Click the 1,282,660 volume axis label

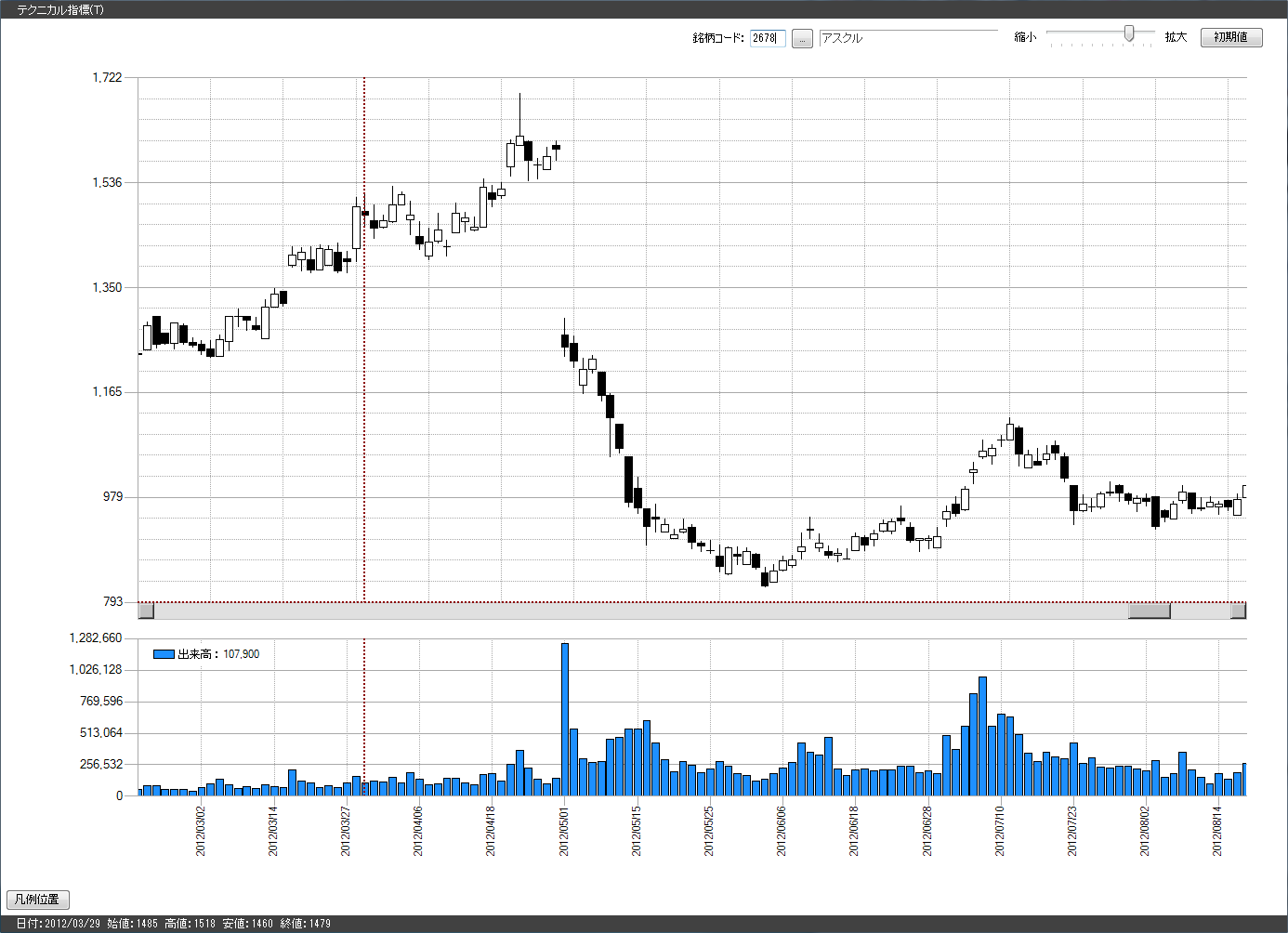[x=96, y=637]
